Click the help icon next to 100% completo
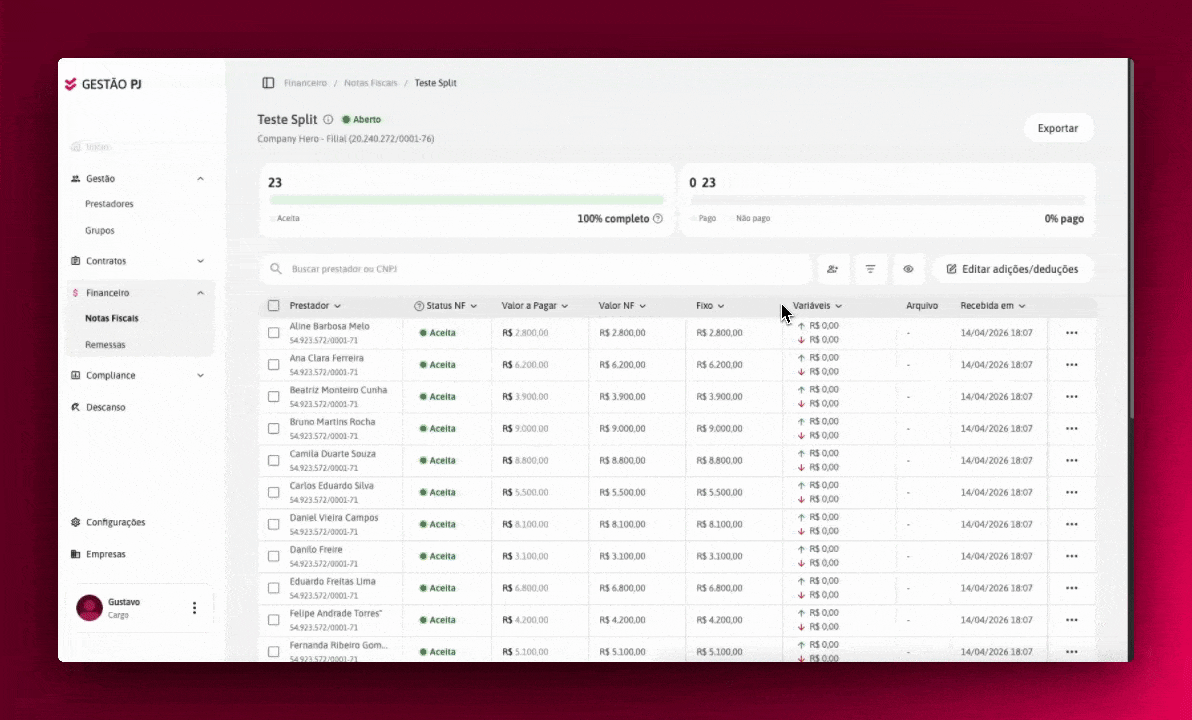 tap(658, 218)
